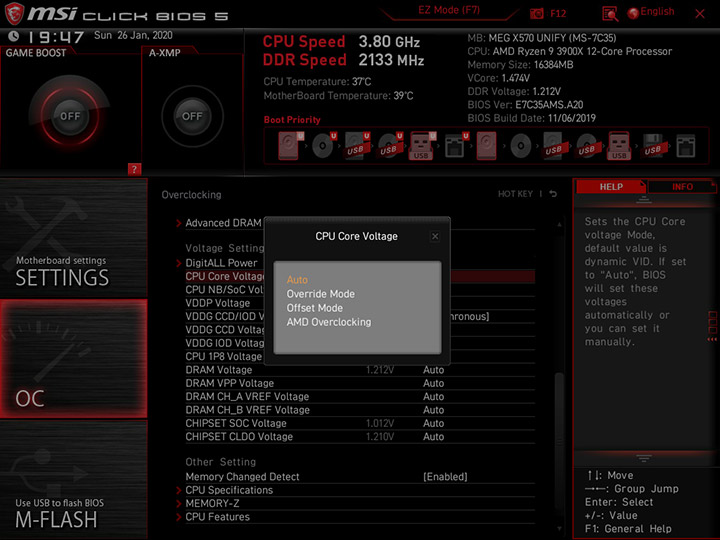Open CHIPSET CLDO Voltage Auto value
The width and height of the screenshot is (720, 540).
433,437
